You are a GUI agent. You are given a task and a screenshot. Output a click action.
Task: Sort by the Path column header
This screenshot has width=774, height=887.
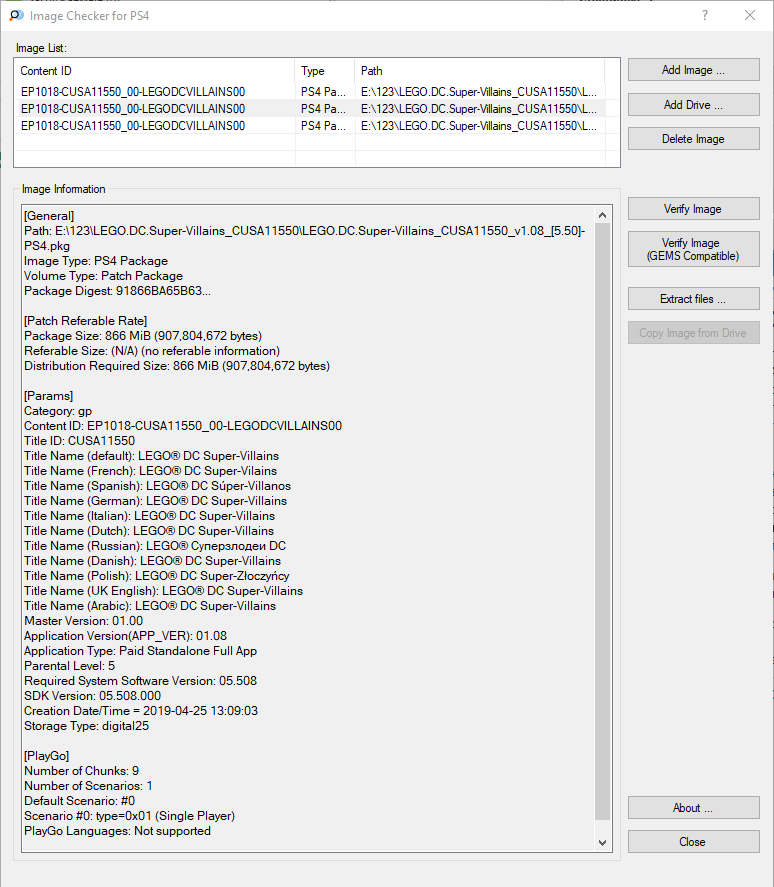coord(480,71)
